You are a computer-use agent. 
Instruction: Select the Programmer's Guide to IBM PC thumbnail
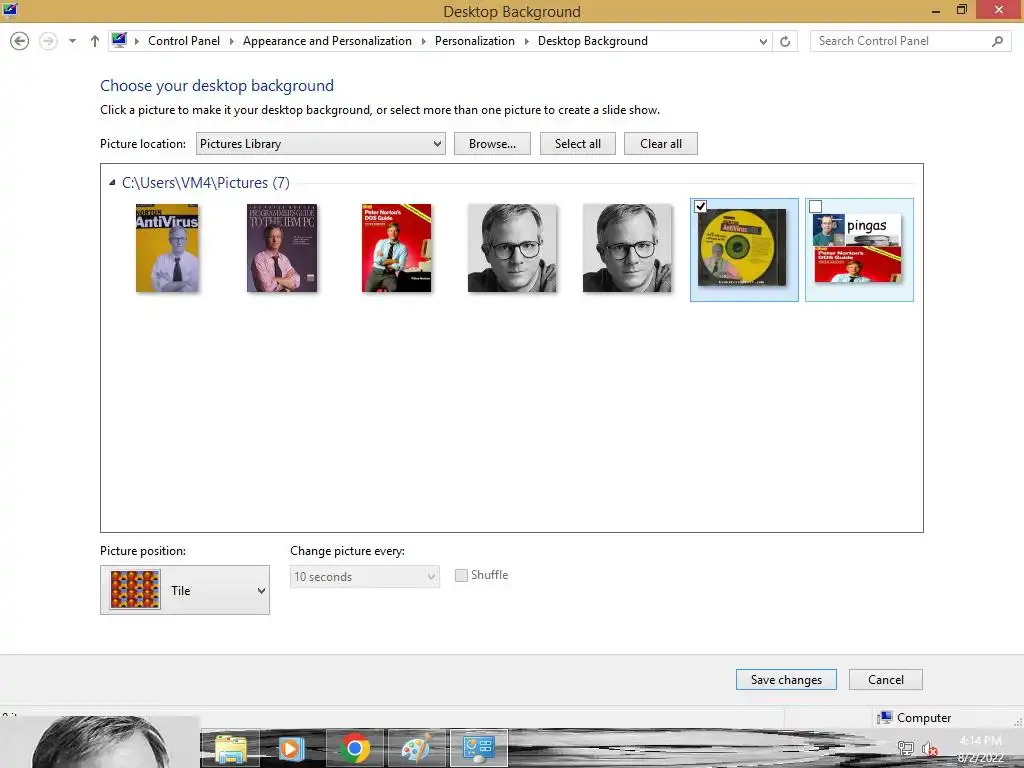pos(282,248)
